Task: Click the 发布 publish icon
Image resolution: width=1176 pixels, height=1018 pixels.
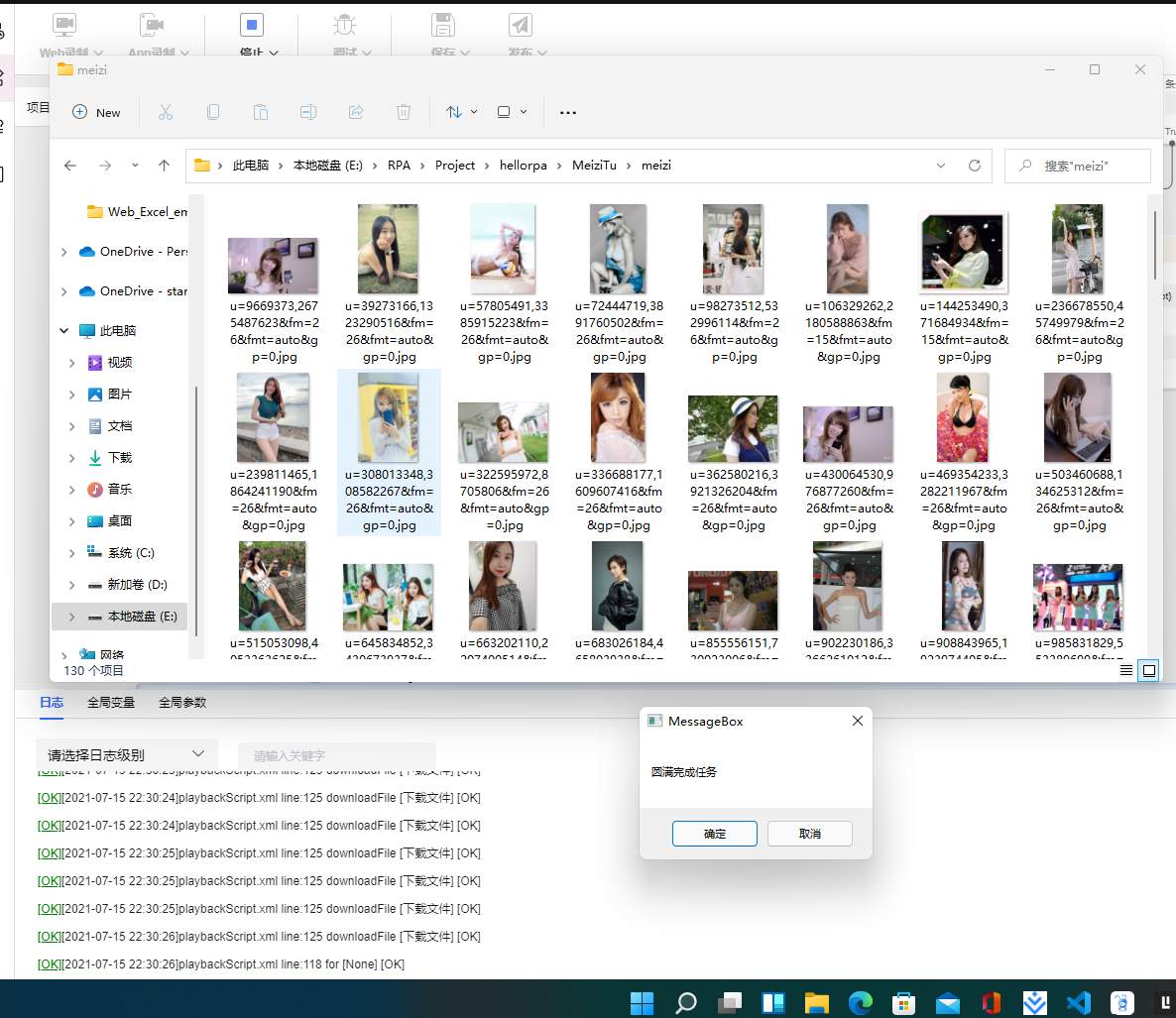Action: (521, 26)
